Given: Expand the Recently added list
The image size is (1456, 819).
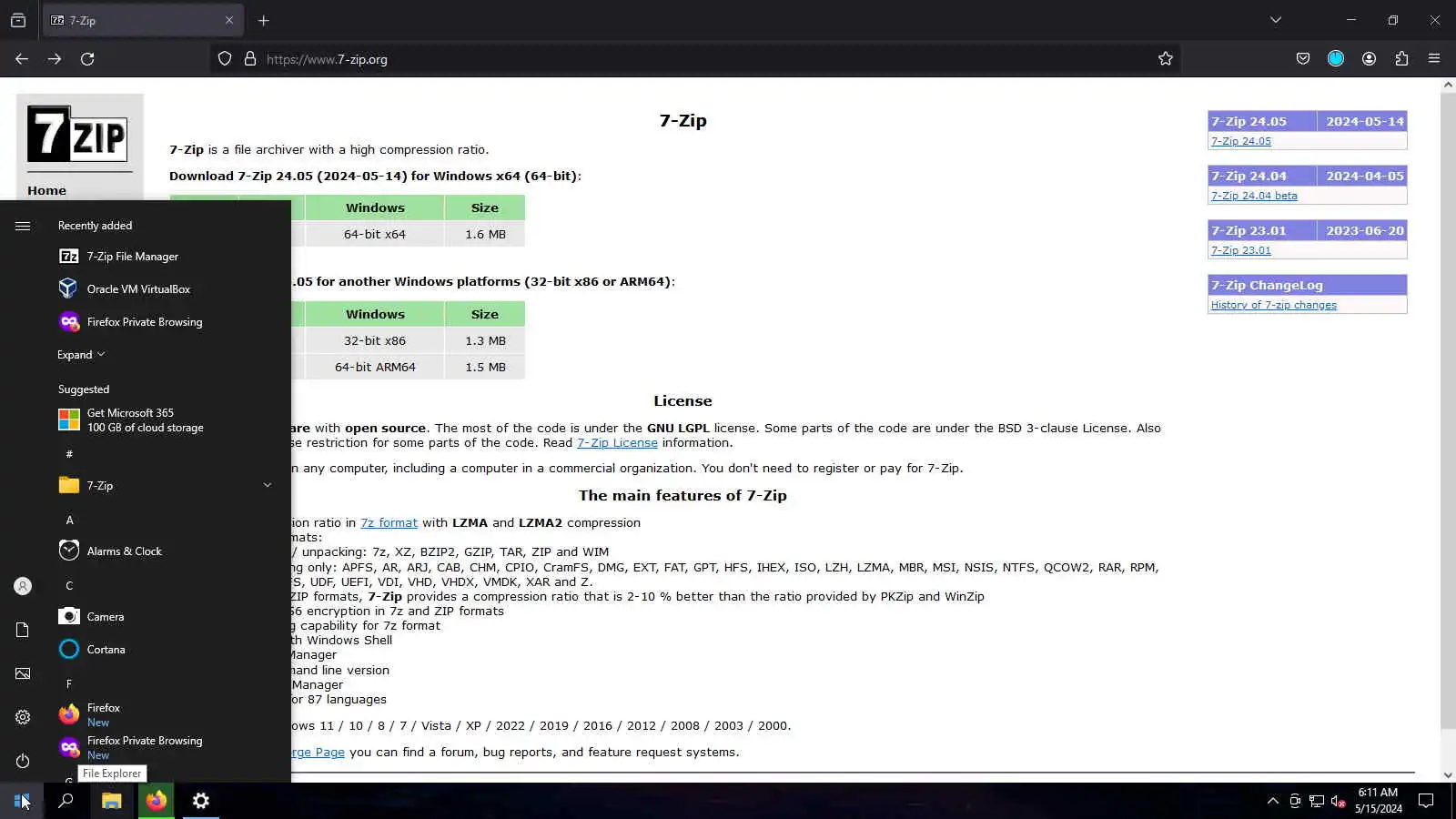Looking at the screenshot, I should tap(81, 355).
